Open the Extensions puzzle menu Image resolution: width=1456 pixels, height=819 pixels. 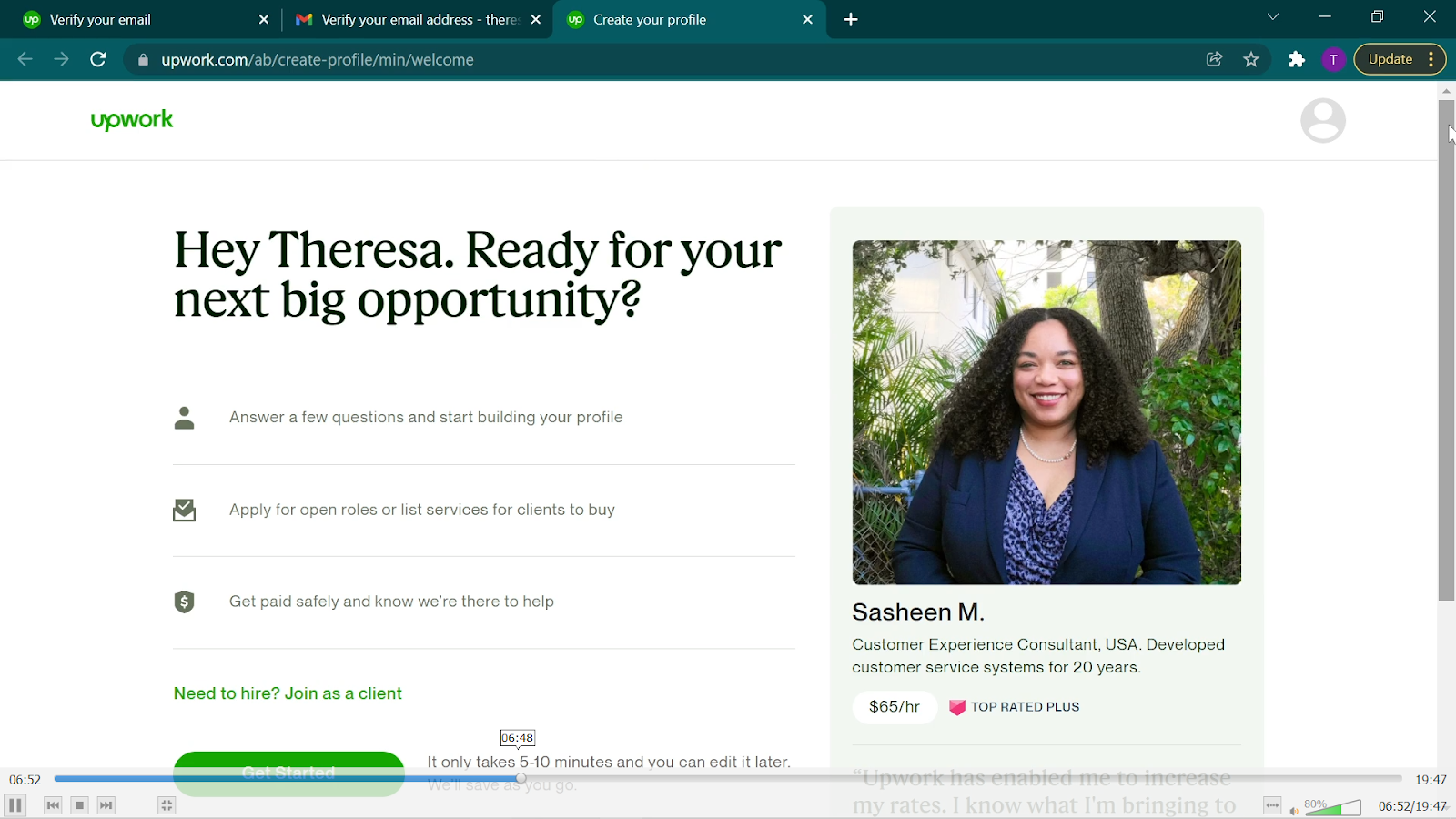pyautogui.click(x=1297, y=59)
